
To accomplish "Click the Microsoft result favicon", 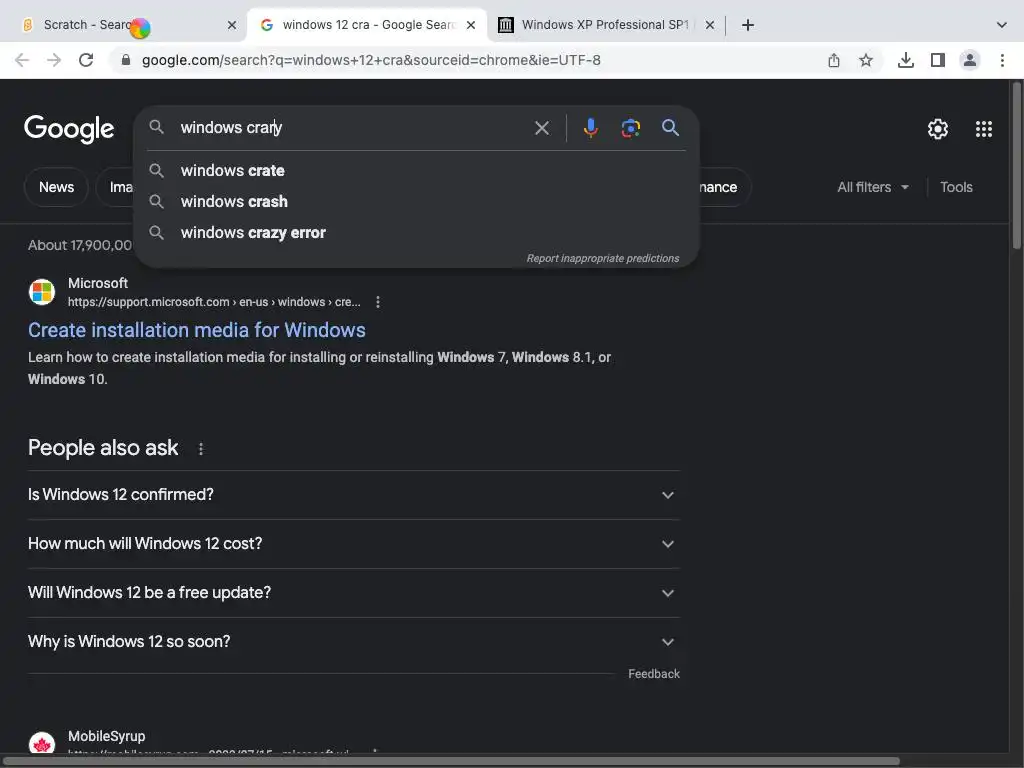I will pos(42,292).
